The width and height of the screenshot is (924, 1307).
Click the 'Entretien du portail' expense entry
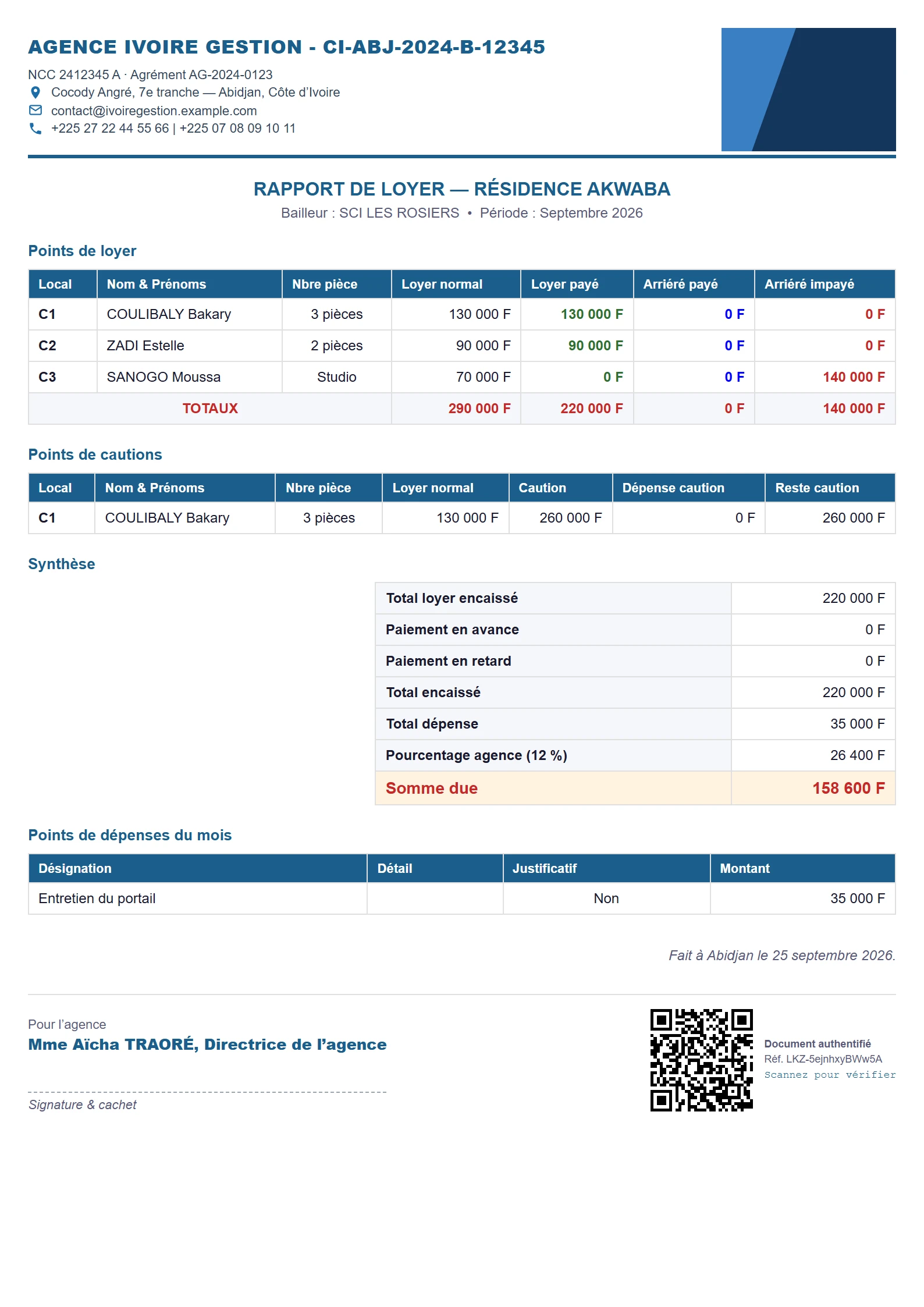click(x=97, y=898)
